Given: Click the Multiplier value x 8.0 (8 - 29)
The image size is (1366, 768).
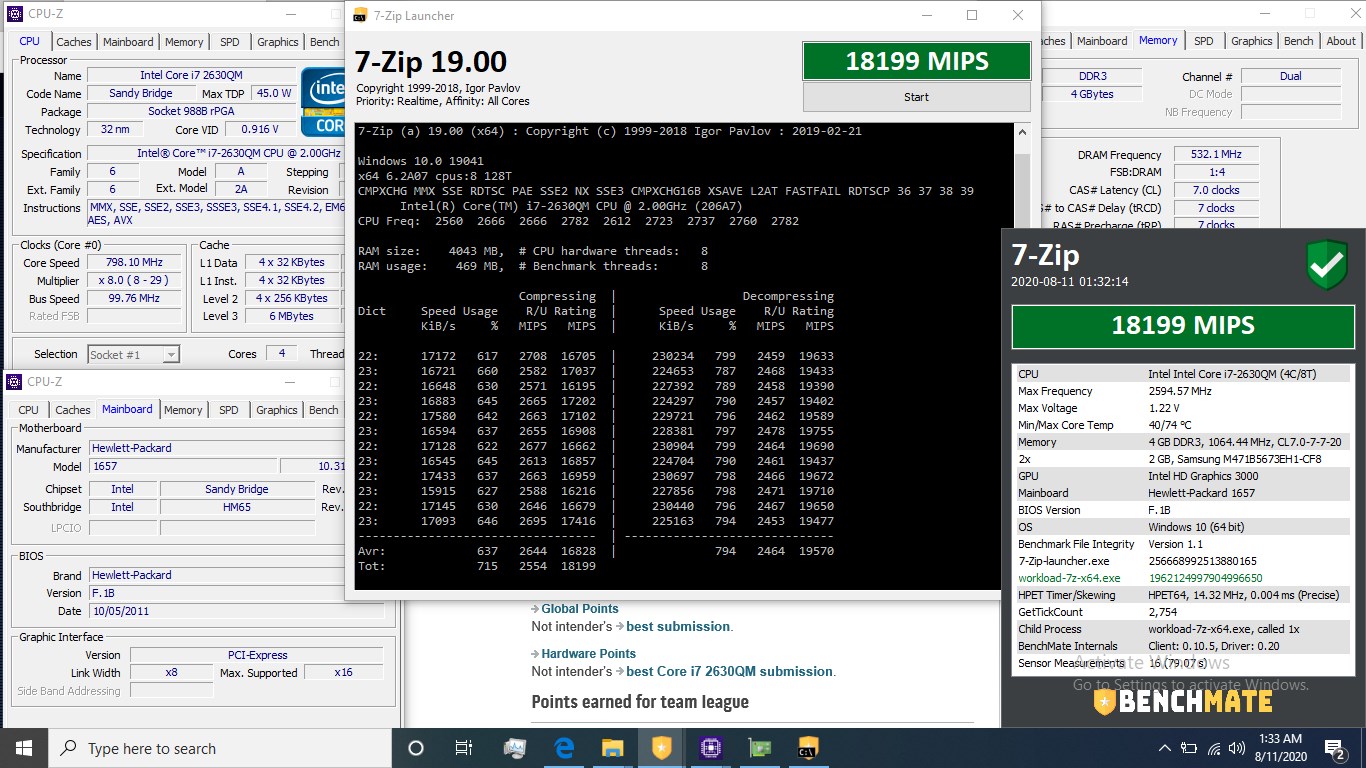Looking at the screenshot, I should pyautogui.click(x=133, y=280).
